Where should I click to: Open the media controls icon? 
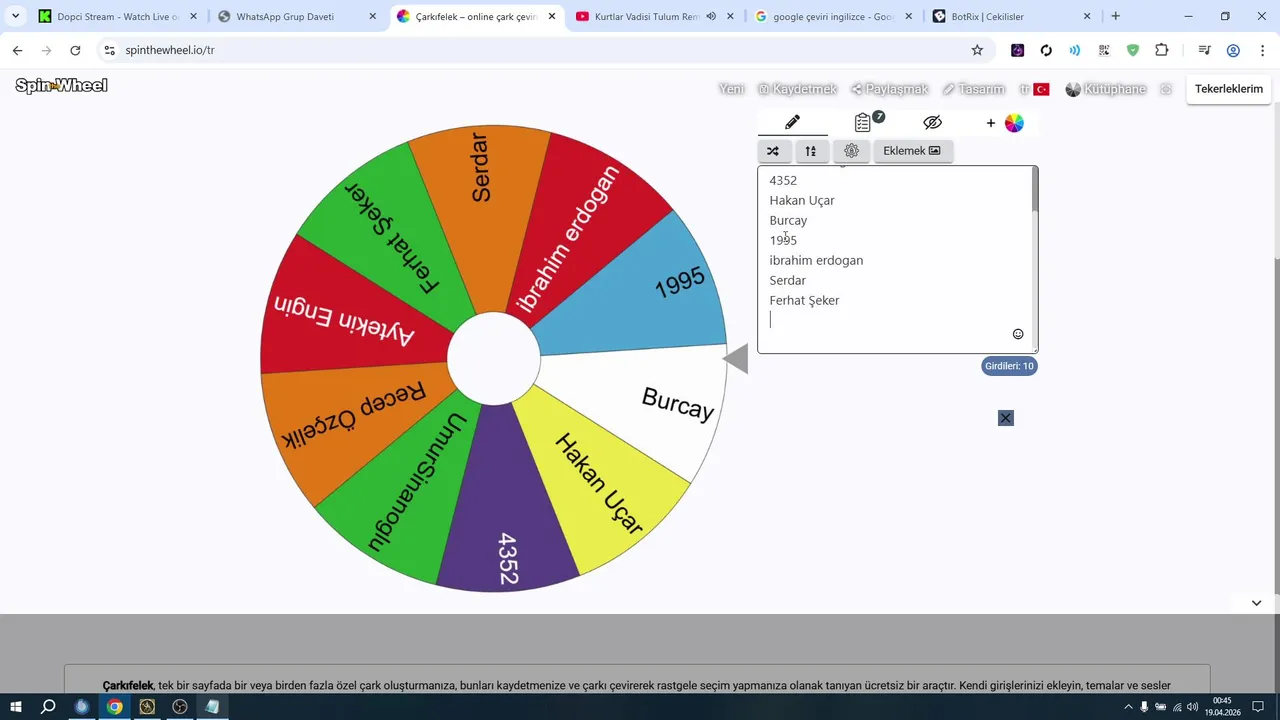tap(1204, 50)
